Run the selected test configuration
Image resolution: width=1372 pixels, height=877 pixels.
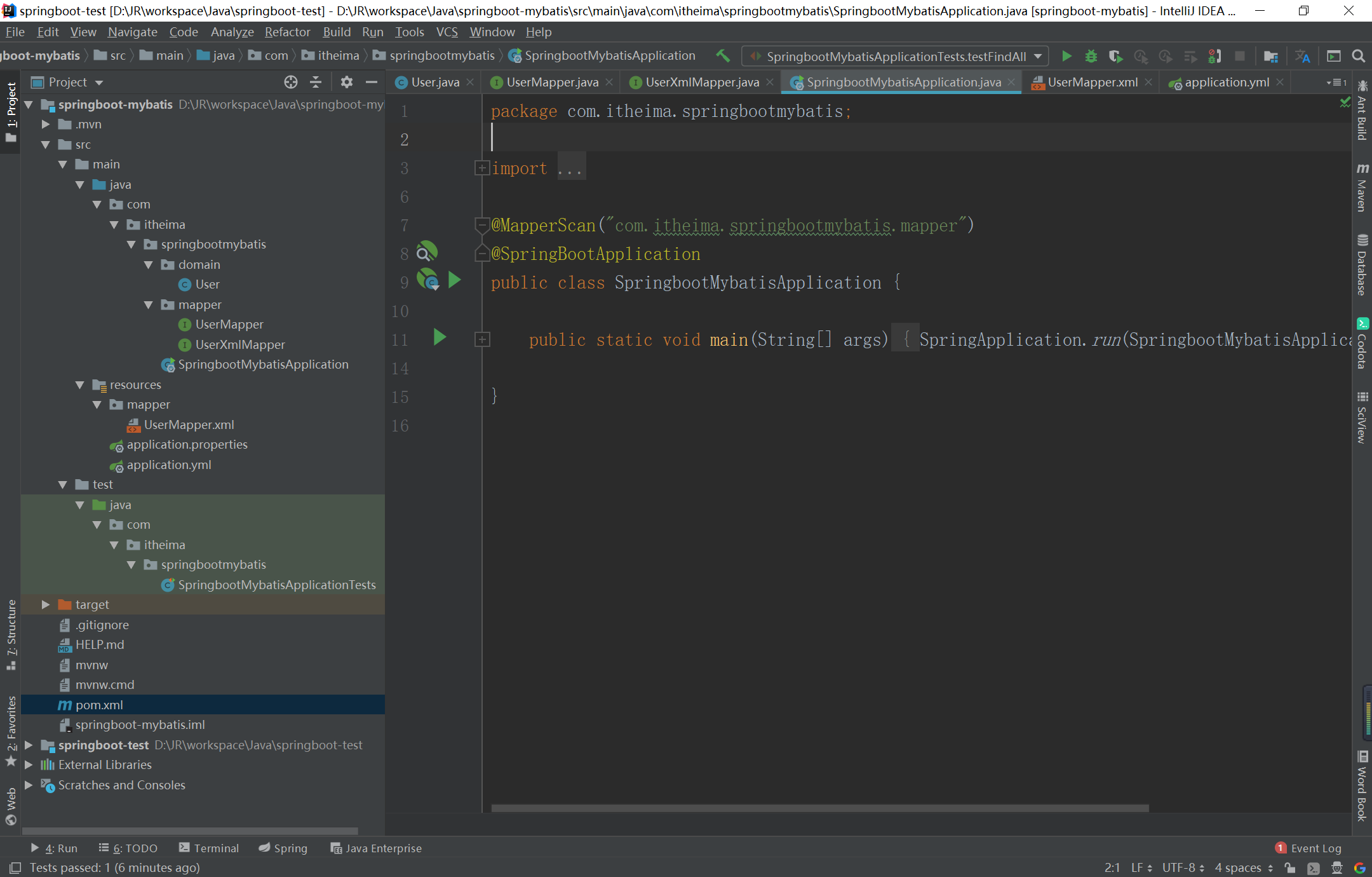[x=1067, y=56]
